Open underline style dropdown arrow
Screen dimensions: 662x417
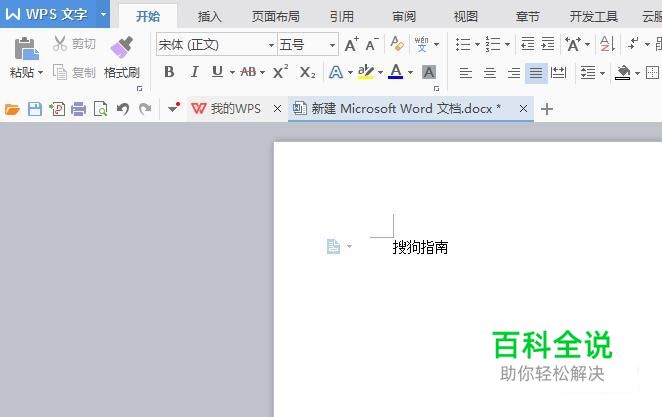(x=232, y=73)
